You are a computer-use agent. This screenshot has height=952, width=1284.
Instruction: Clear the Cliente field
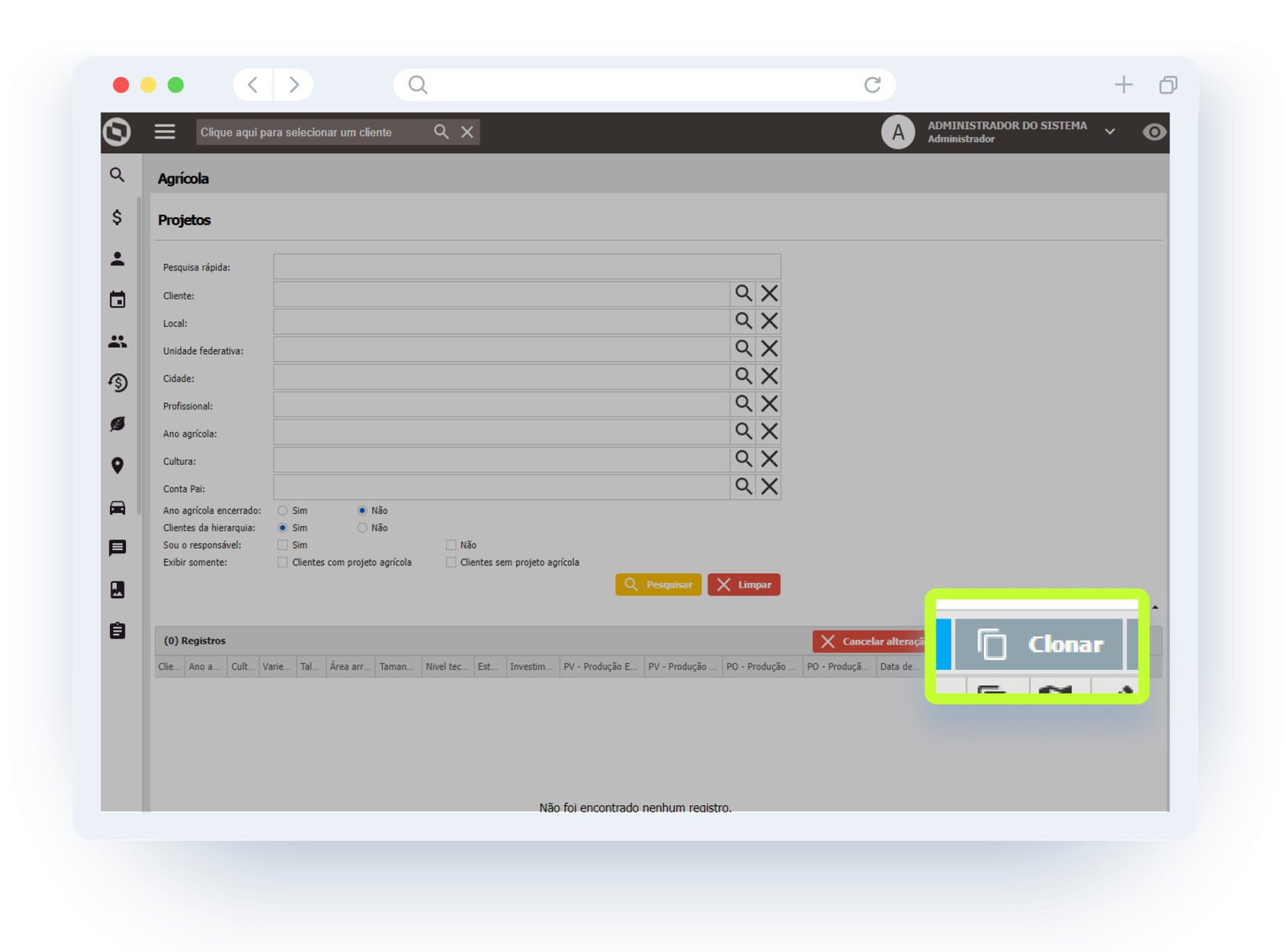770,294
